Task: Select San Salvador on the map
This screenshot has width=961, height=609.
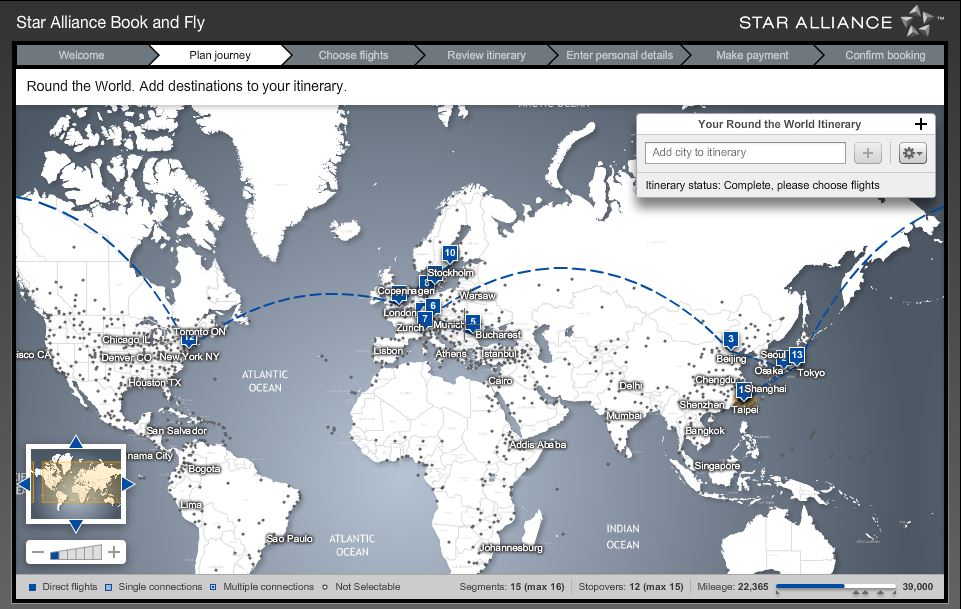Action: coord(177,431)
